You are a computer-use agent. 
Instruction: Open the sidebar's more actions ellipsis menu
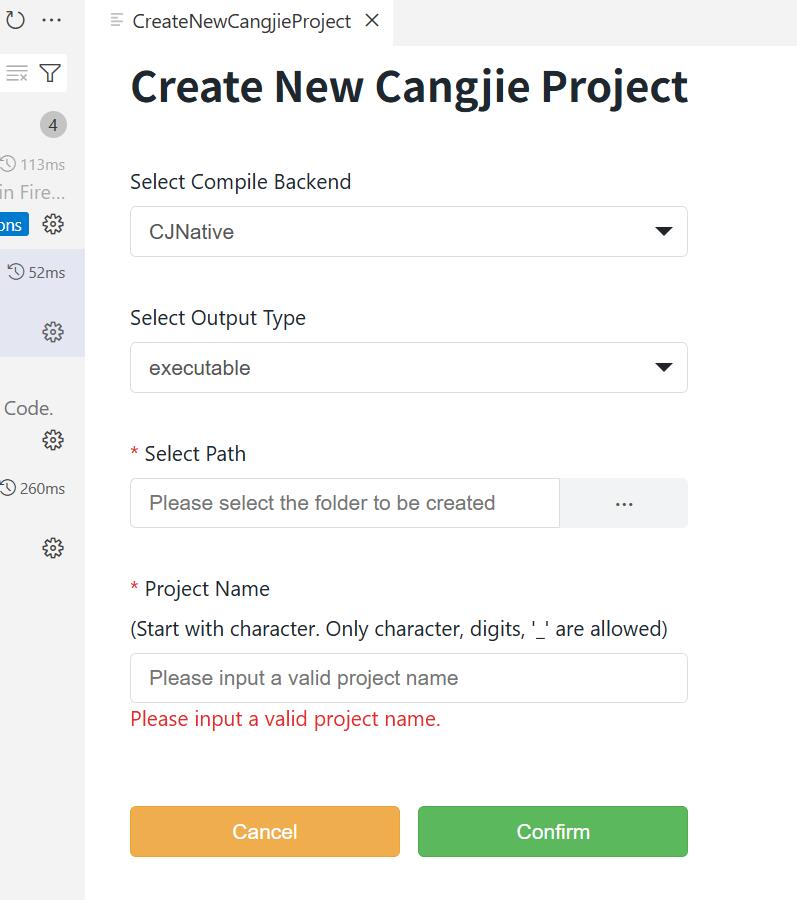(52, 20)
